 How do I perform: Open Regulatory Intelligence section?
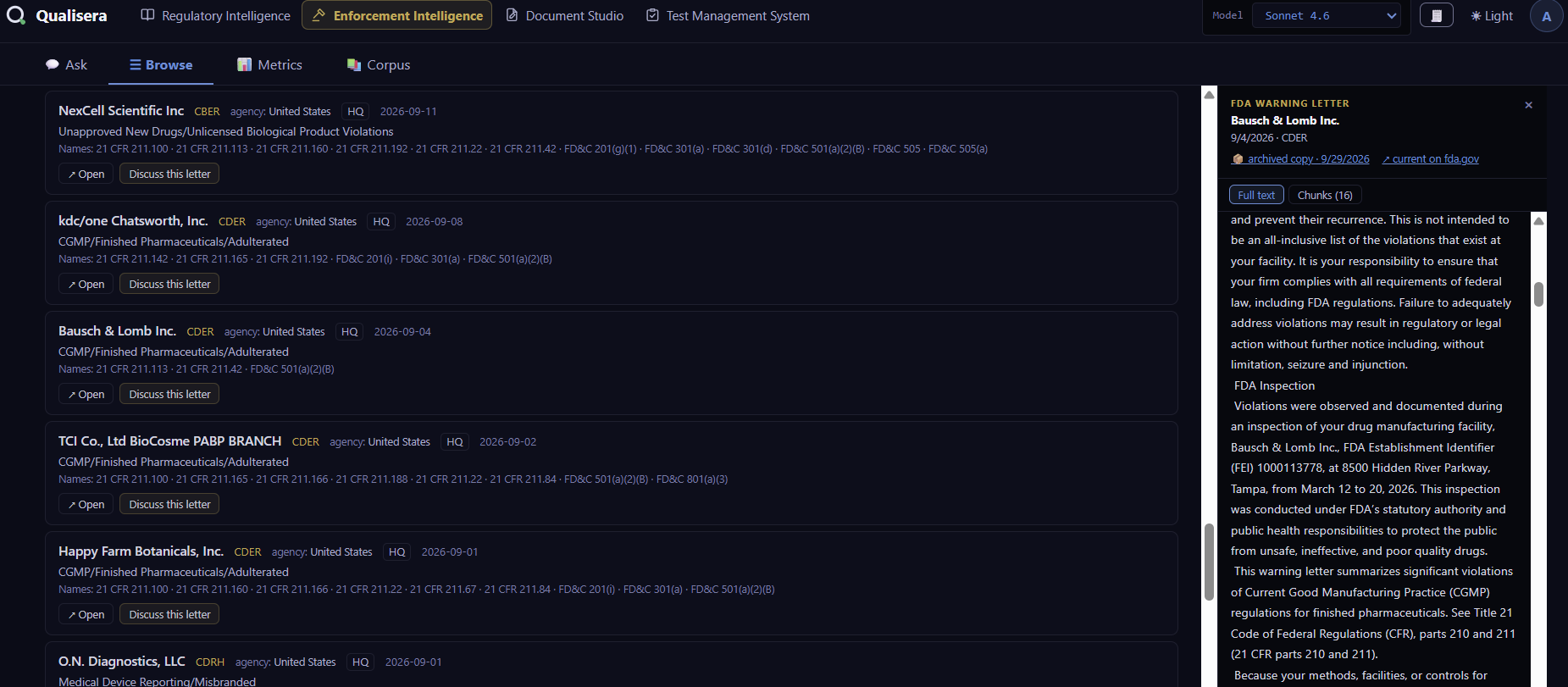coord(215,15)
